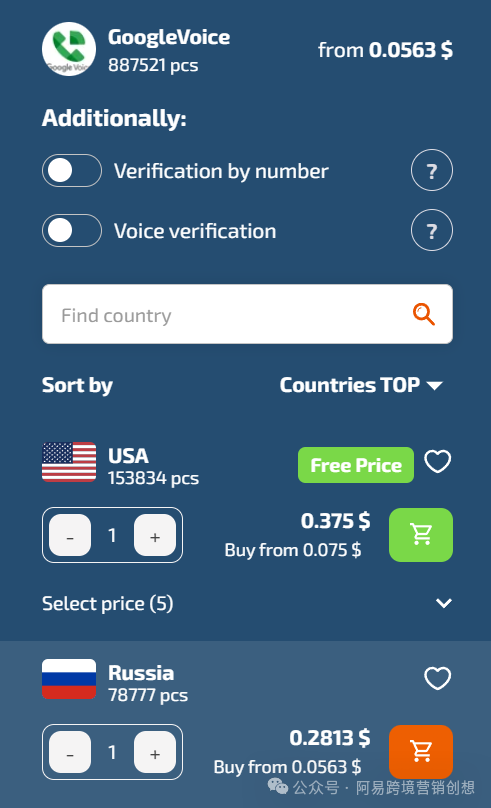
Task: Click chevron beside Select price
Action: coord(444,603)
